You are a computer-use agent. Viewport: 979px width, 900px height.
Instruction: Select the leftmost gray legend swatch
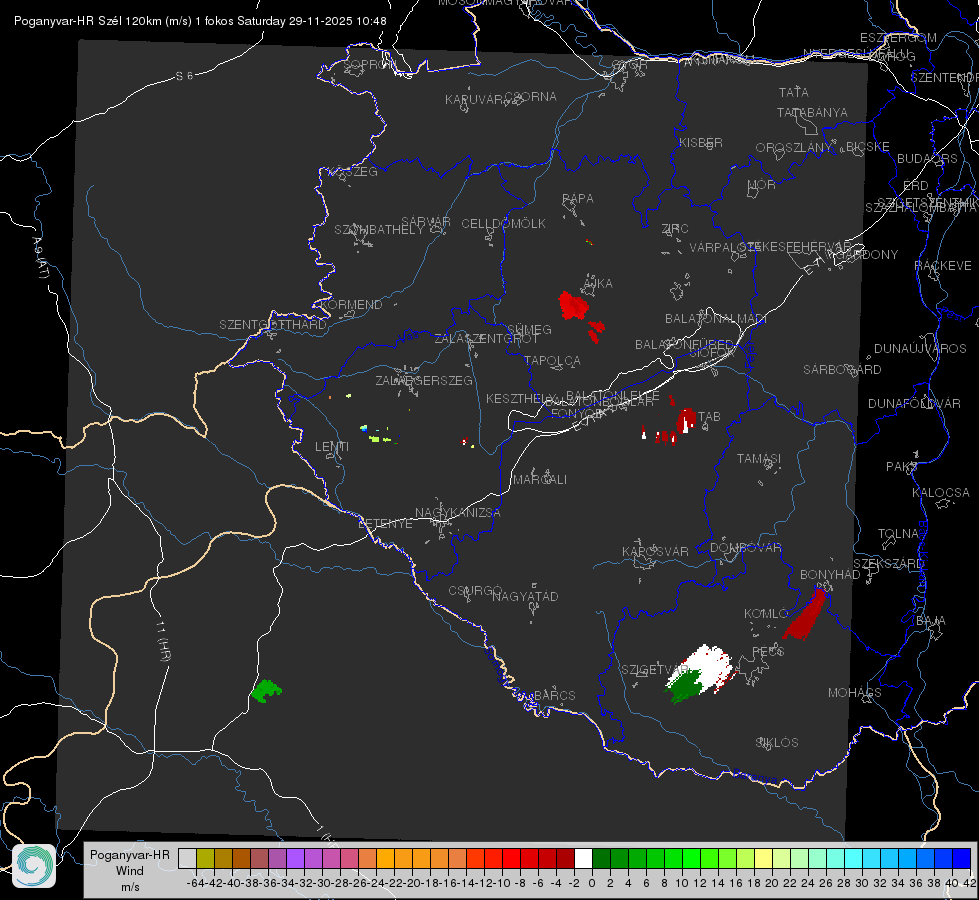coord(187,858)
